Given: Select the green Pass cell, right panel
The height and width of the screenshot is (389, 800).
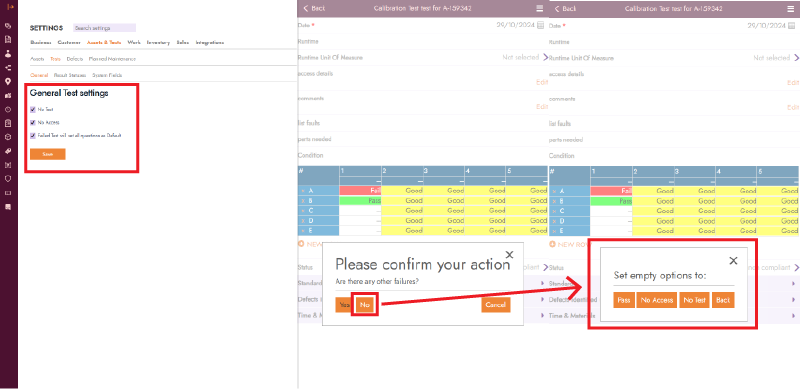Looking at the screenshot, I should [x=611, y=201].
